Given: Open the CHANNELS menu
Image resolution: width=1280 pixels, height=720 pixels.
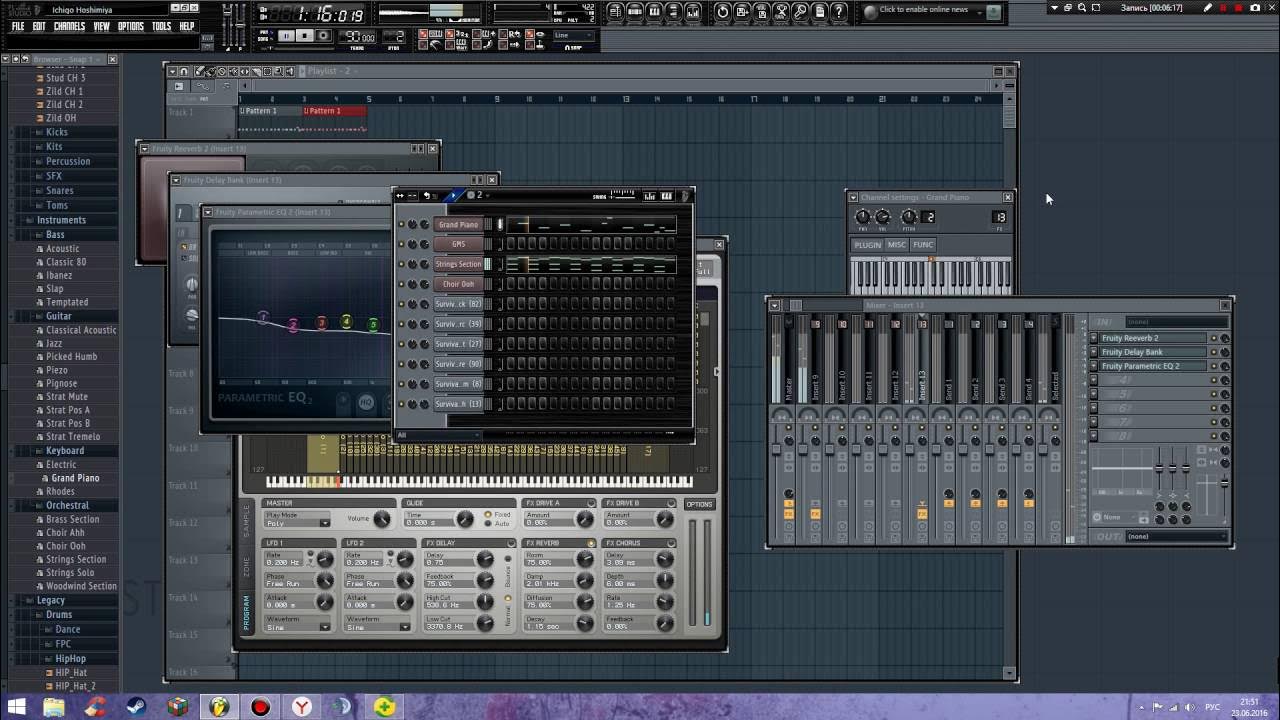Looking at the screenshot, I should click(x=69, y=26).
